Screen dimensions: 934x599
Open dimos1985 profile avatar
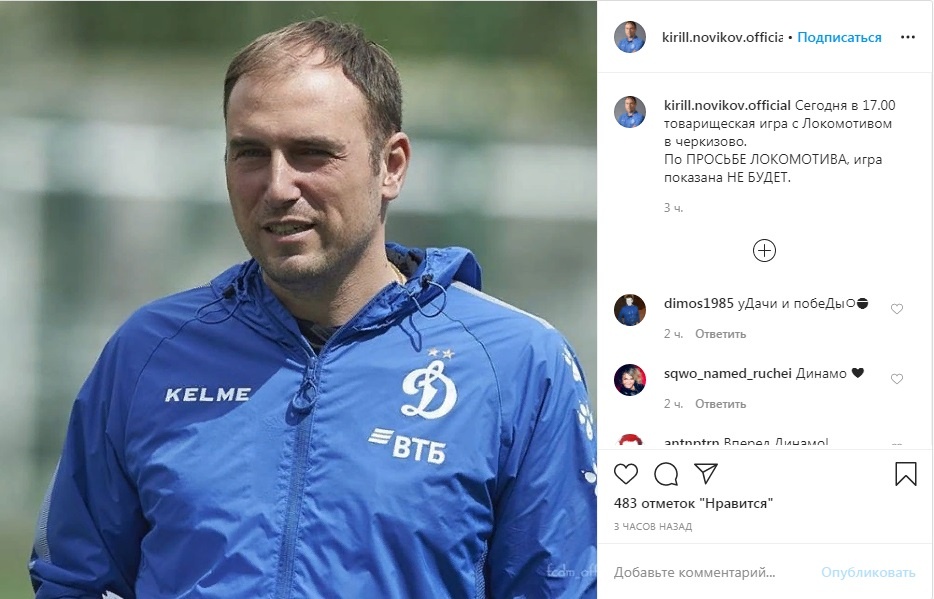pyautogui.click(x=630, y=310)
